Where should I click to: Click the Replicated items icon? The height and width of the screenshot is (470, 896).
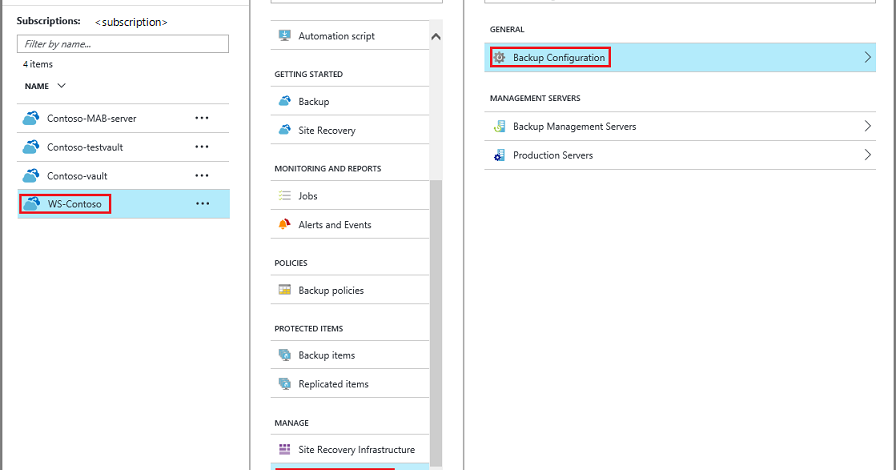pos(285,384)
